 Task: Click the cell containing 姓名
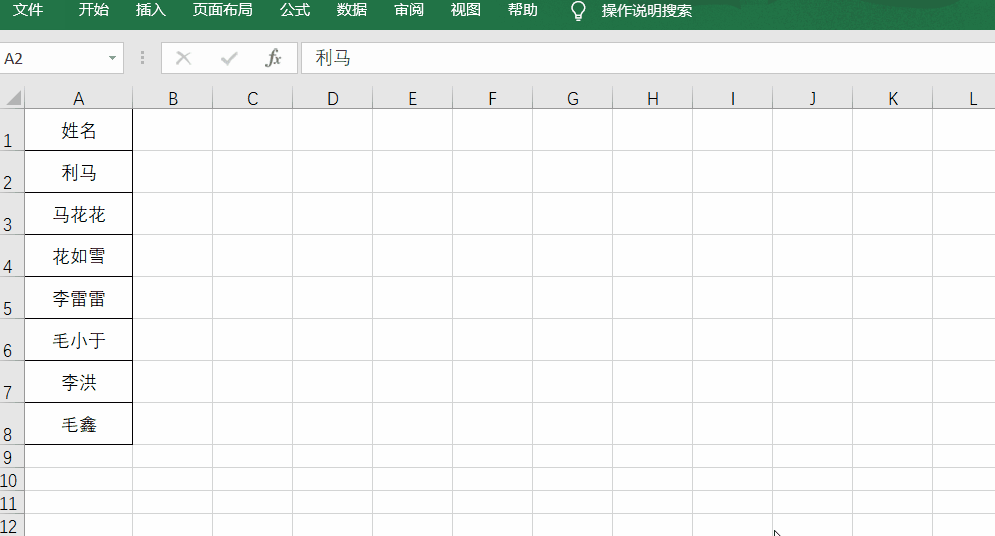coord(79,130)
